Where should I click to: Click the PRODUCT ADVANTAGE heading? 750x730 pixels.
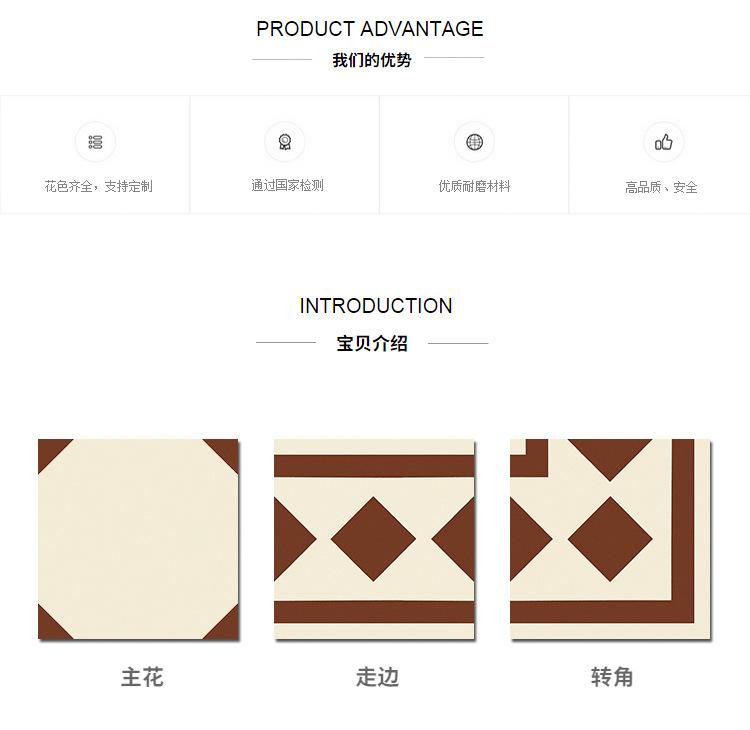point(370,29)
